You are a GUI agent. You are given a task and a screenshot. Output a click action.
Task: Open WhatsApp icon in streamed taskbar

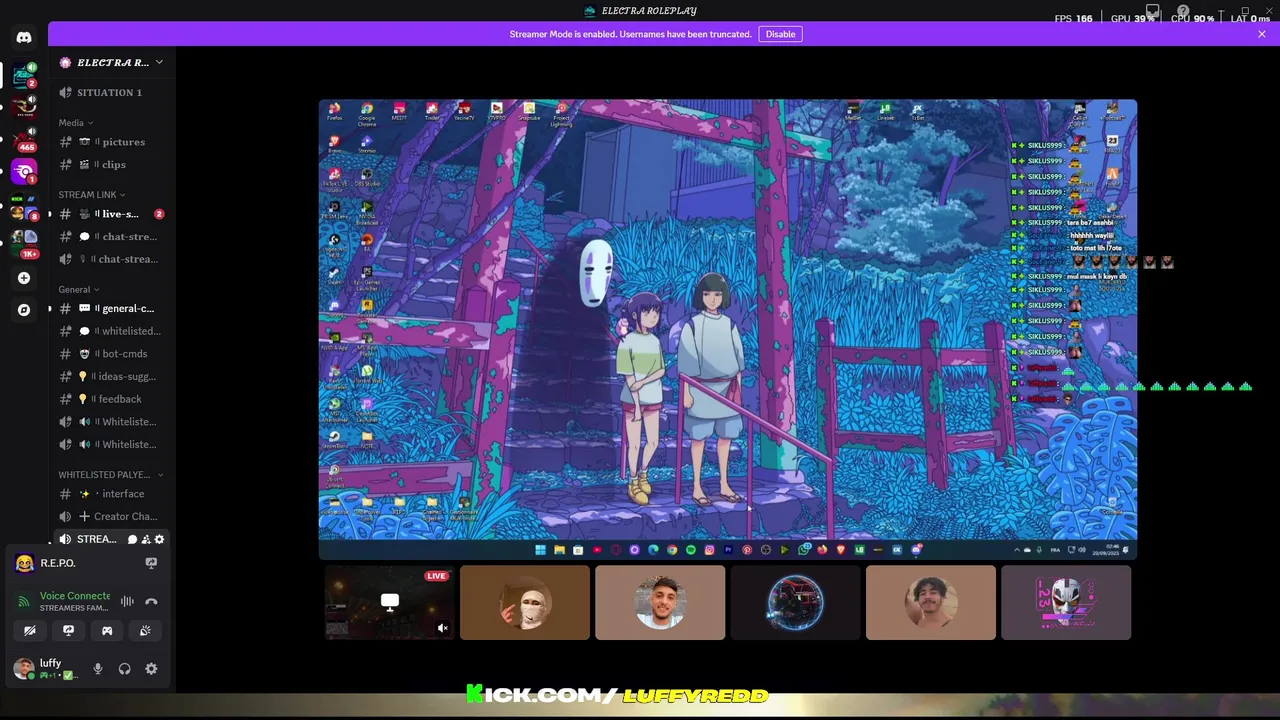803,550
